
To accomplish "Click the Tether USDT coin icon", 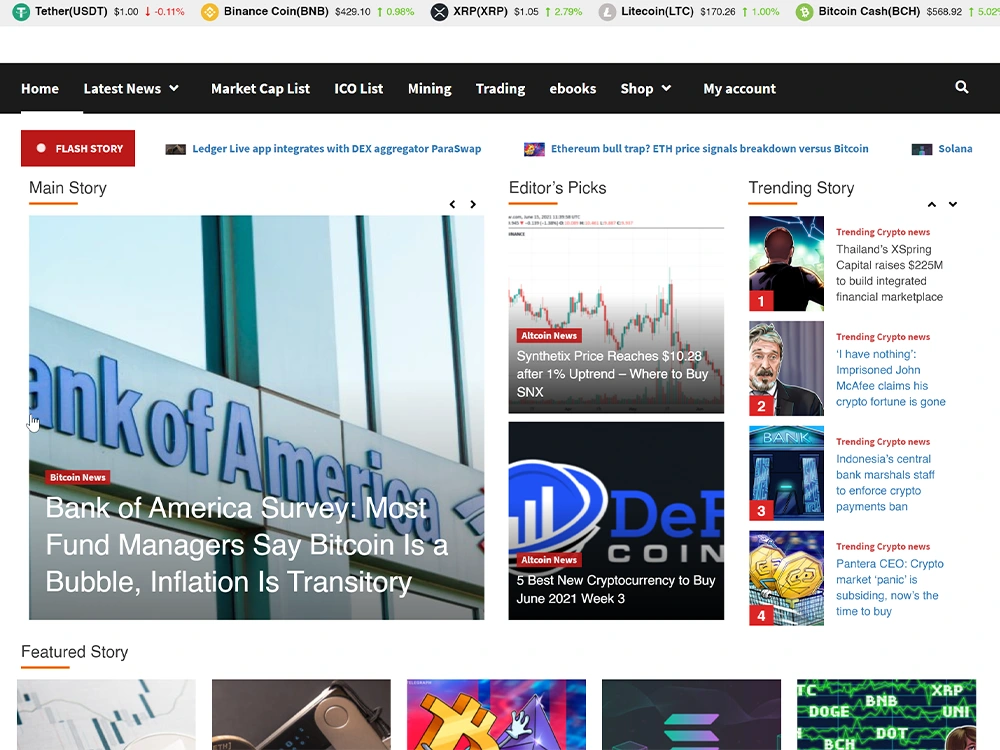I will [21, 11].
